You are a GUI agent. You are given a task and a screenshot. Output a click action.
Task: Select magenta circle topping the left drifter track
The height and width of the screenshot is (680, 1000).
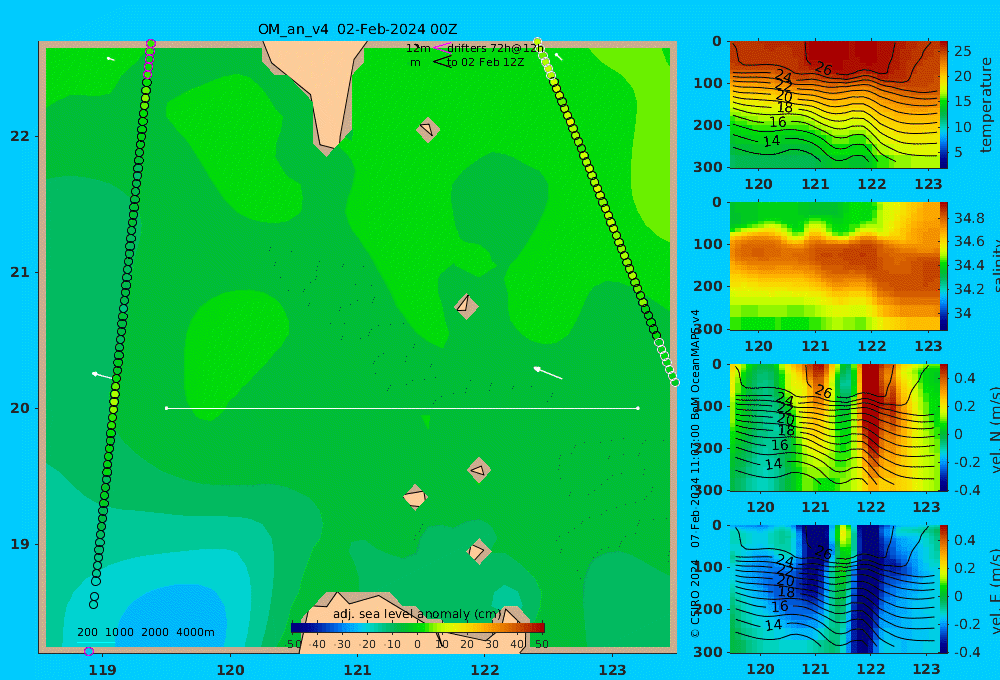click(151, 44)
